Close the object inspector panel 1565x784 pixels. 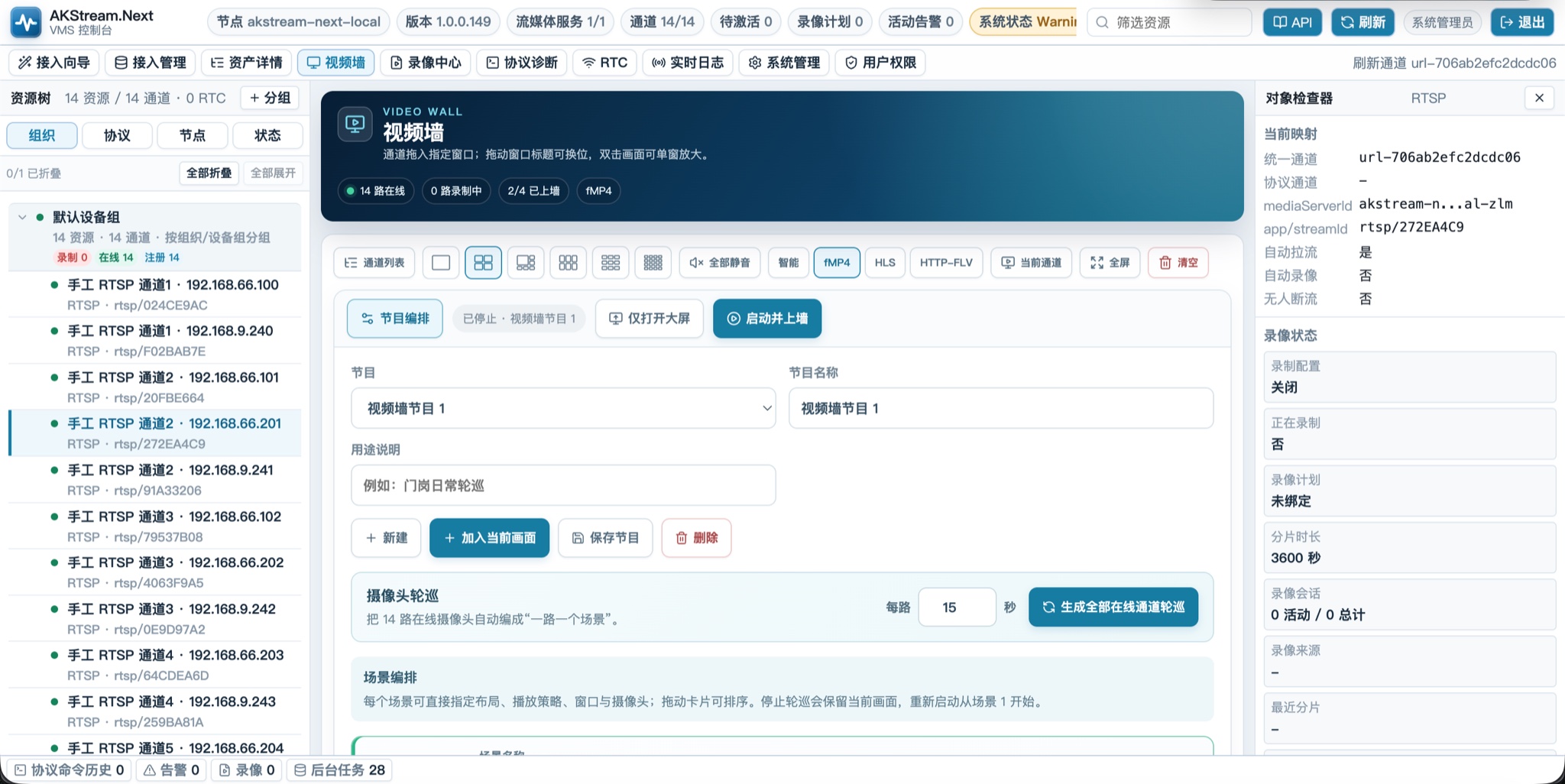coord(1539,98)
